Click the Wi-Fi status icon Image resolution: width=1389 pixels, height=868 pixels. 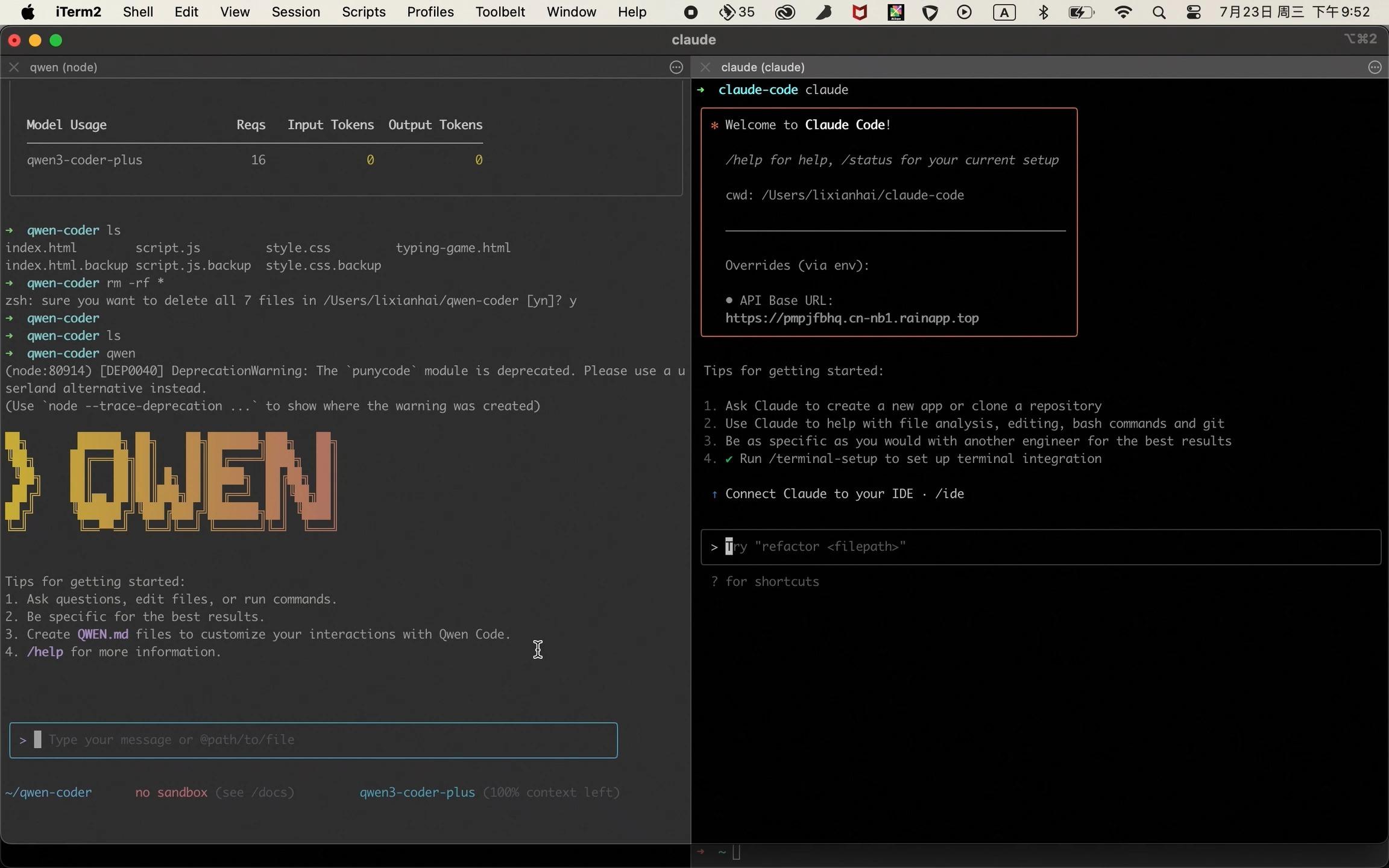point(1123,12)
